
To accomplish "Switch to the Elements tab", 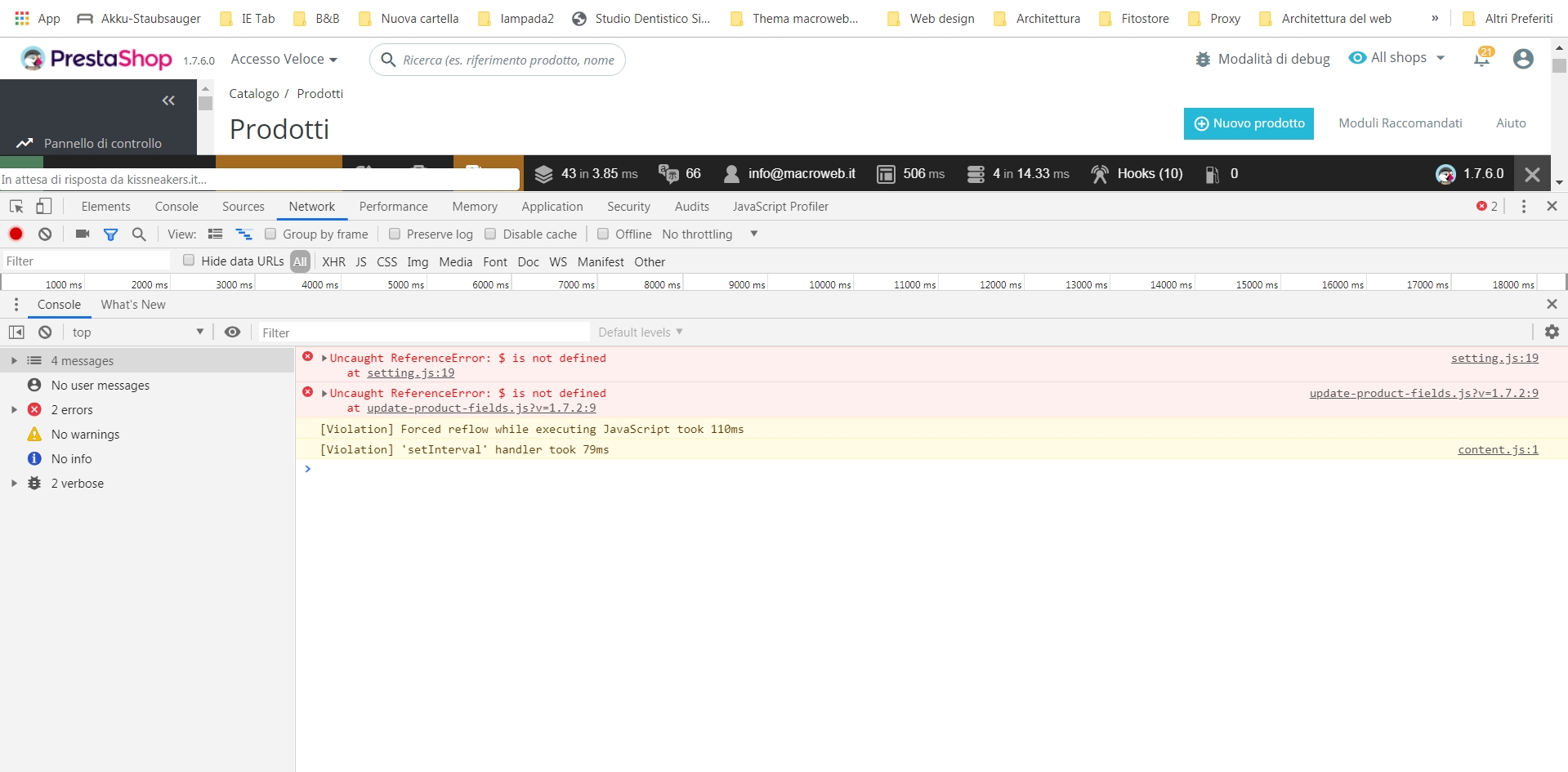I will coord(105,207).
